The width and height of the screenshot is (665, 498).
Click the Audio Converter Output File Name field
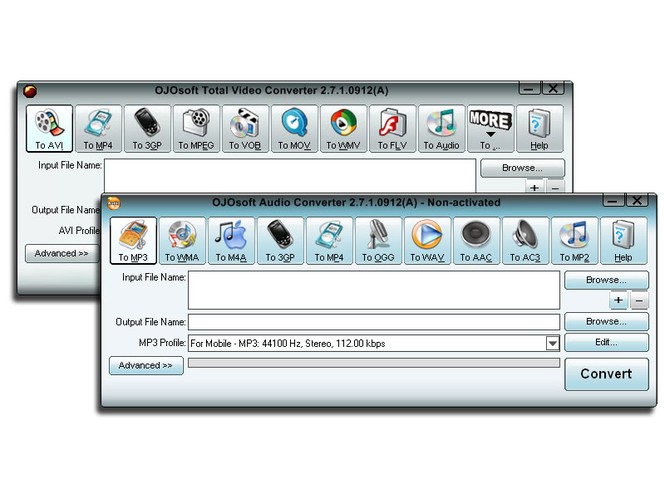374,322
